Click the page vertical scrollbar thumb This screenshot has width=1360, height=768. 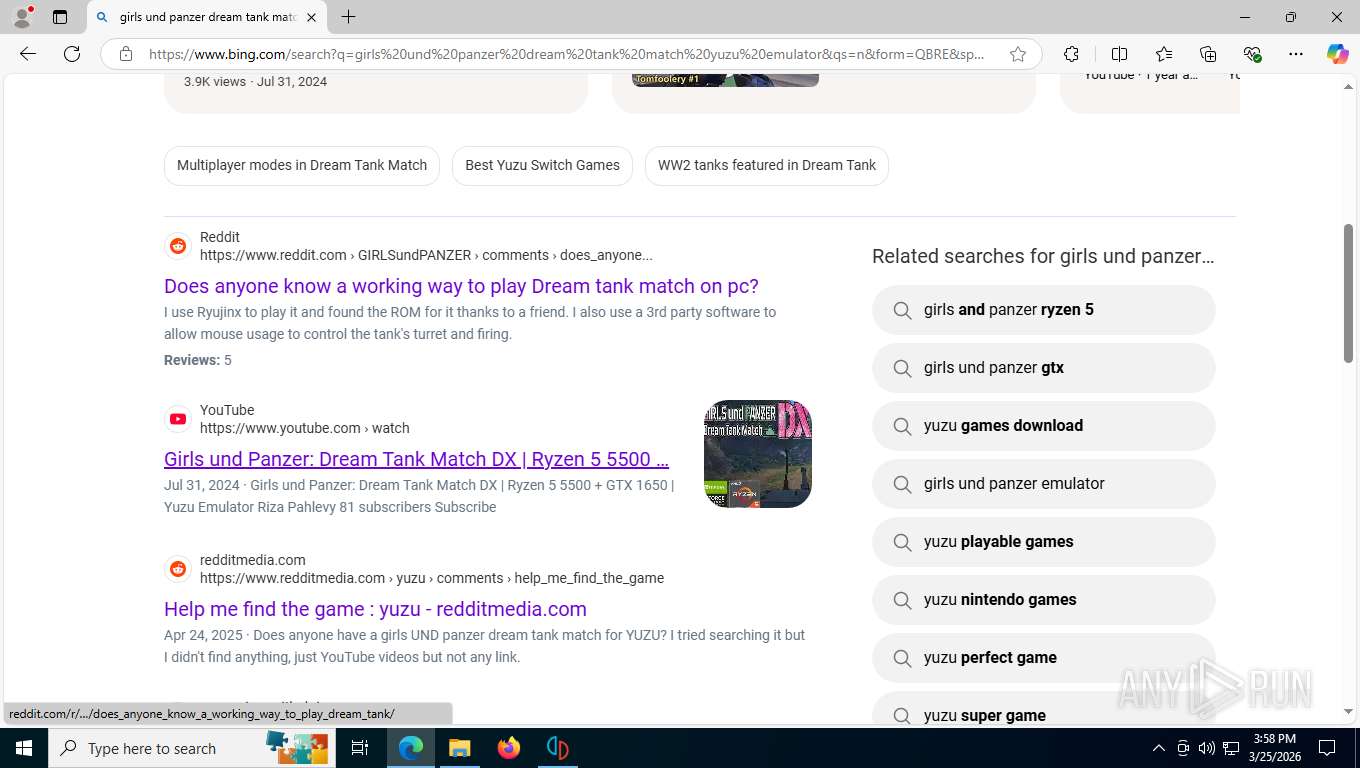click(1348, 293)
